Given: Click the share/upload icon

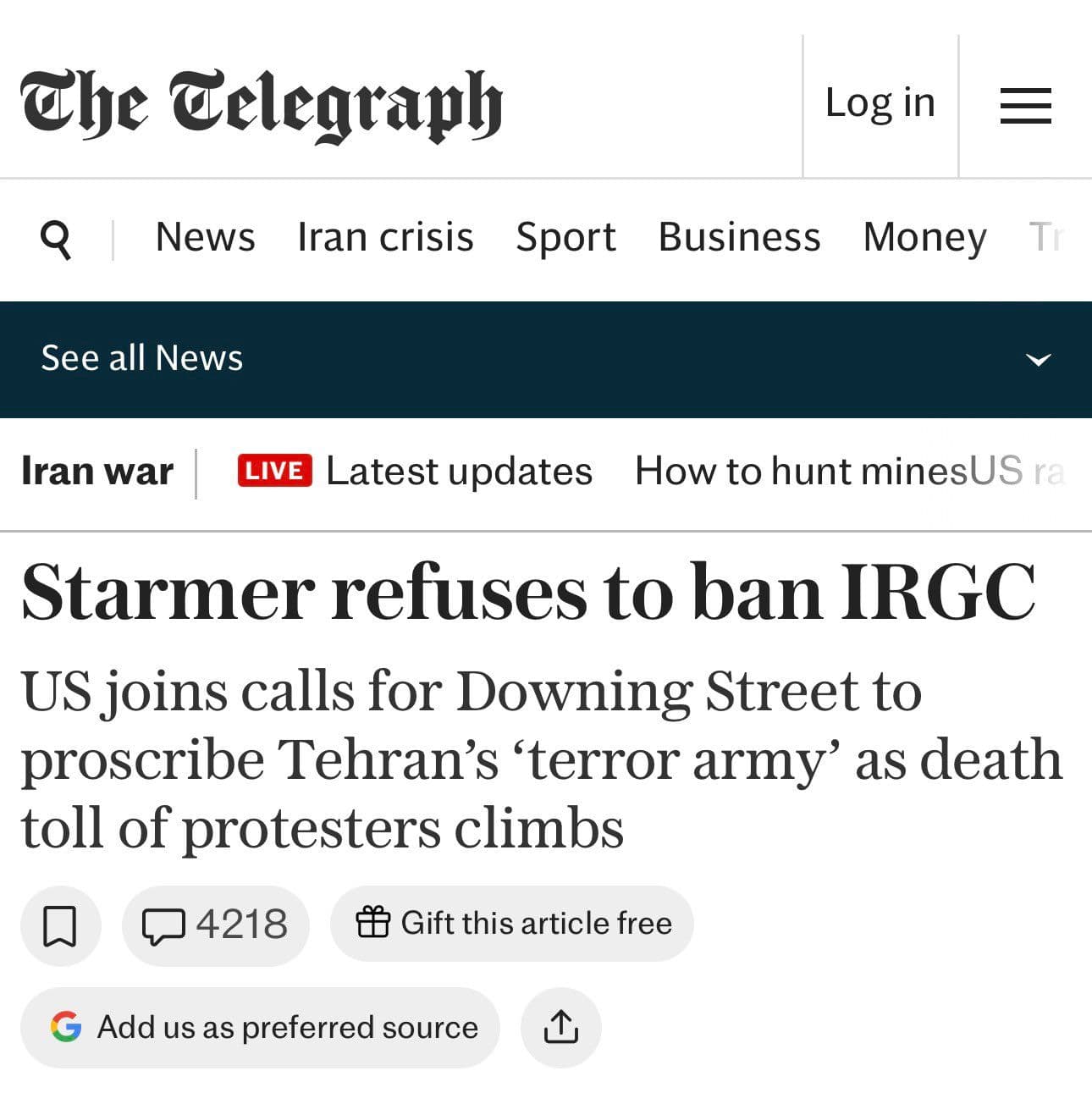Looking at the screenshot, I should (x=560, y=1027).
